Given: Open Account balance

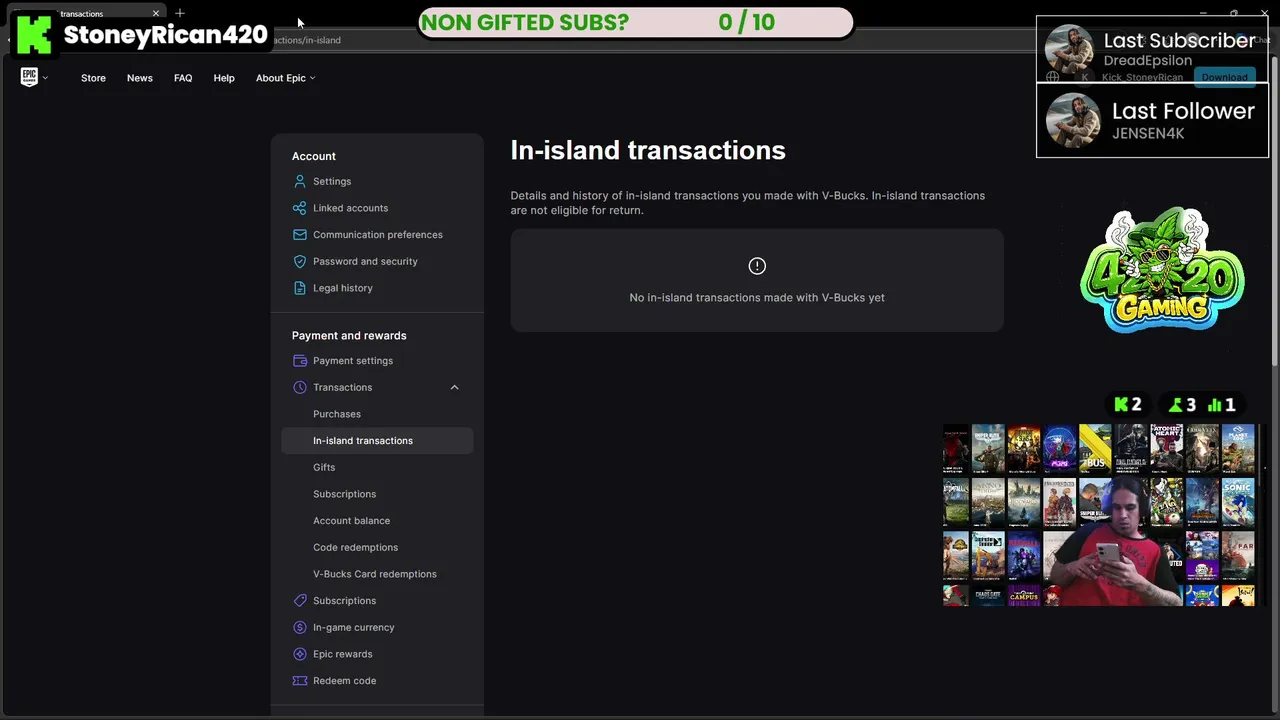Looking at the screenshot, I should click(x=351, y=521).
